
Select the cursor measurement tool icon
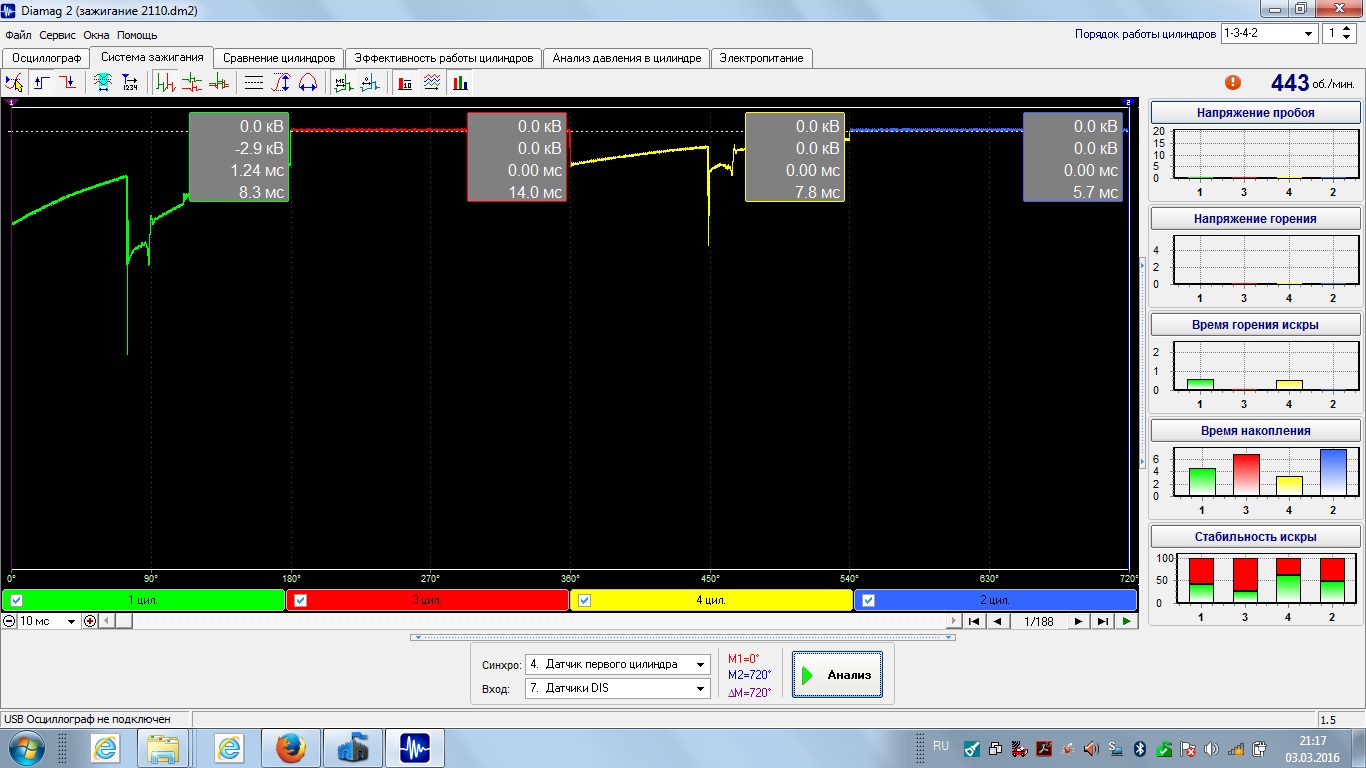coord(14,83)
